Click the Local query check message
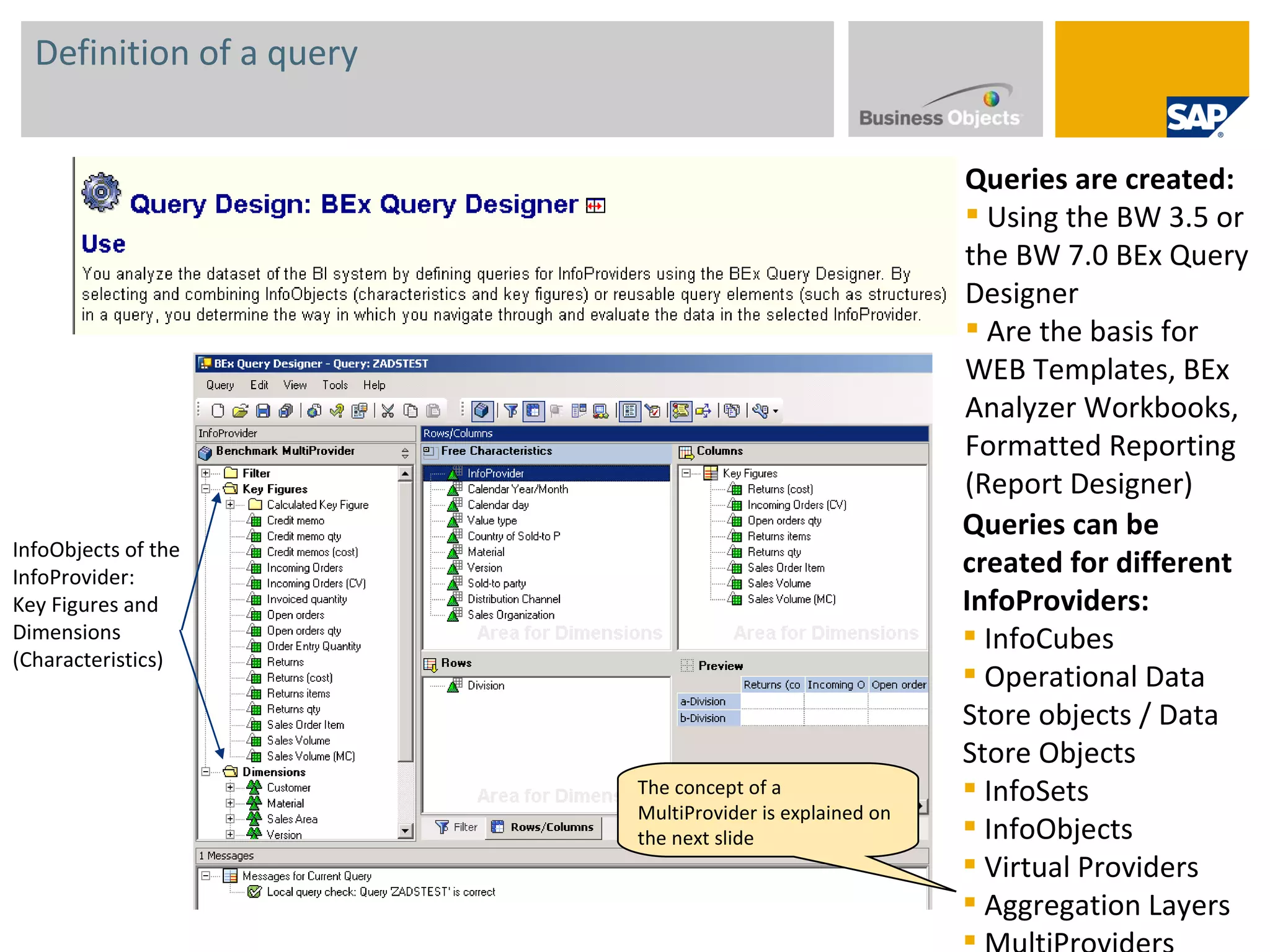This screenshot has width=1270, height=952. click(380, 892)
